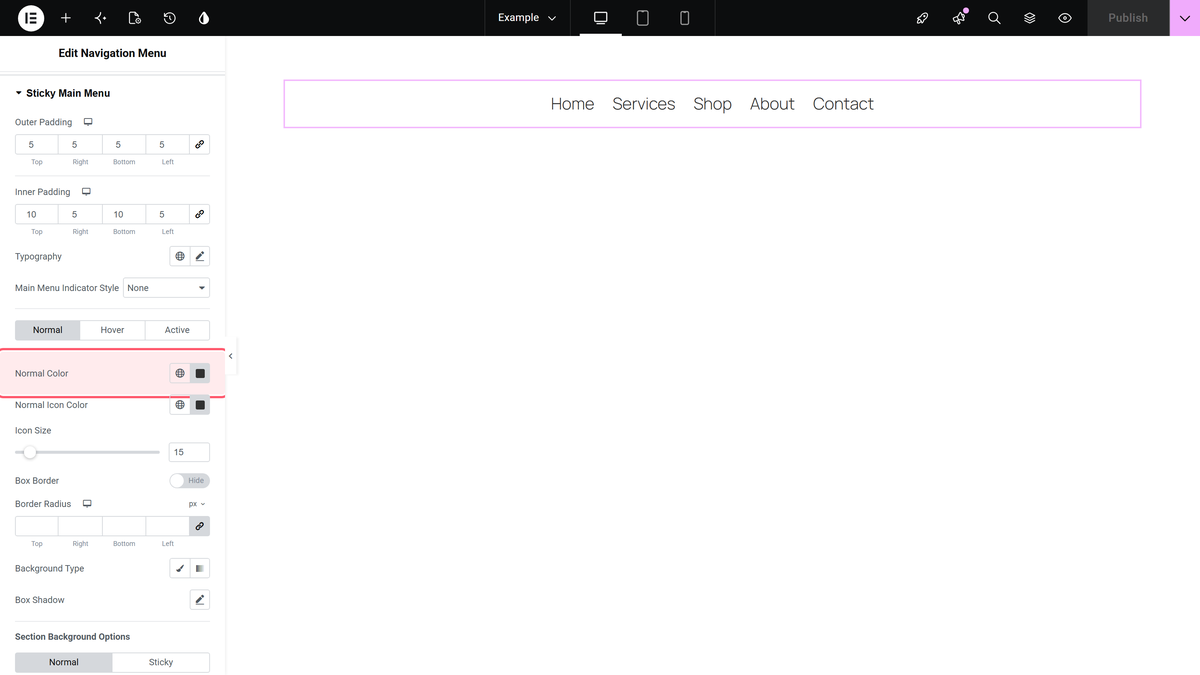This screenshot has width=1200, height=675.
Task: Toggle the Box Border switch
Action: click(x=189, y=481)
